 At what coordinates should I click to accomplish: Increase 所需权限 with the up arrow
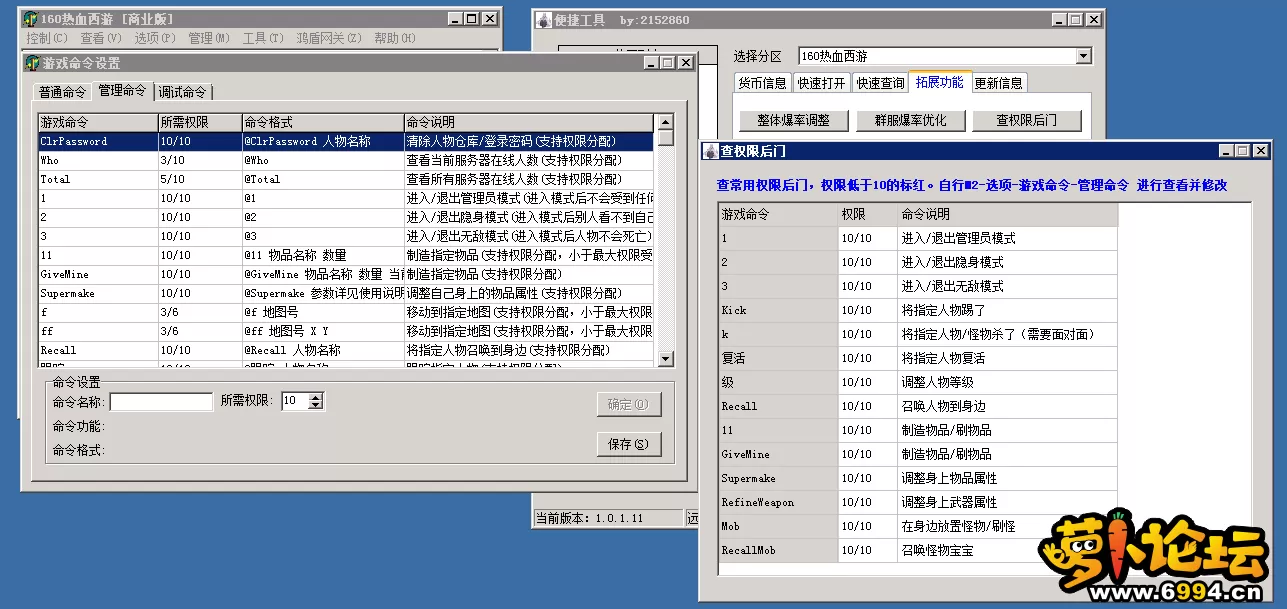316,397
